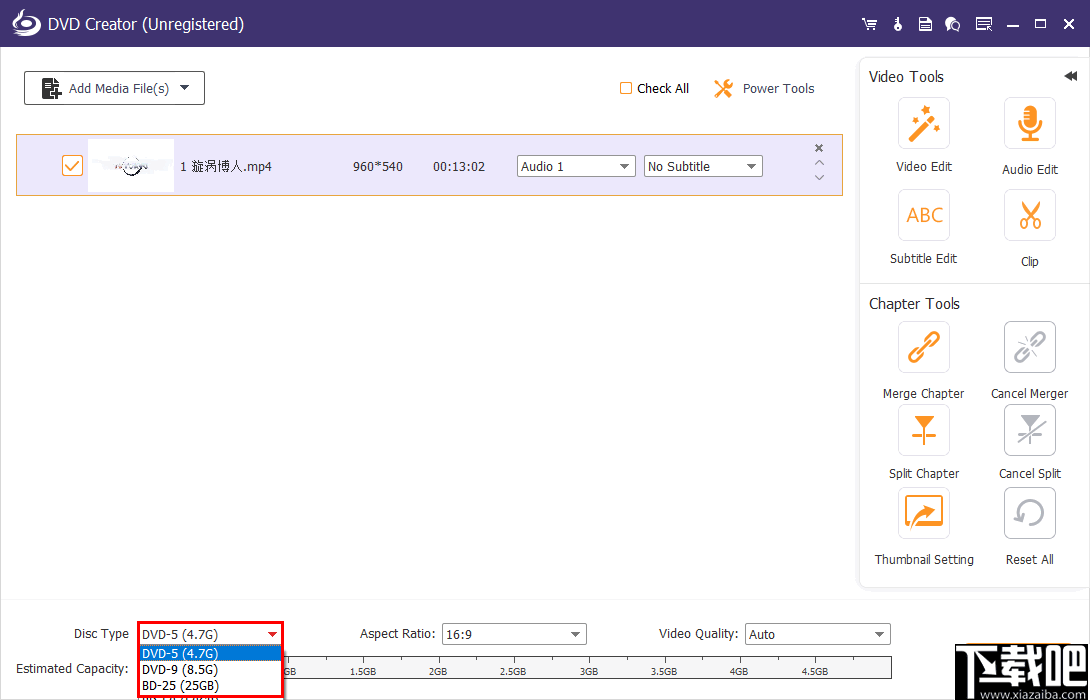
Task: Collapse the Video Tools side panel
Action: point(1070,75)
